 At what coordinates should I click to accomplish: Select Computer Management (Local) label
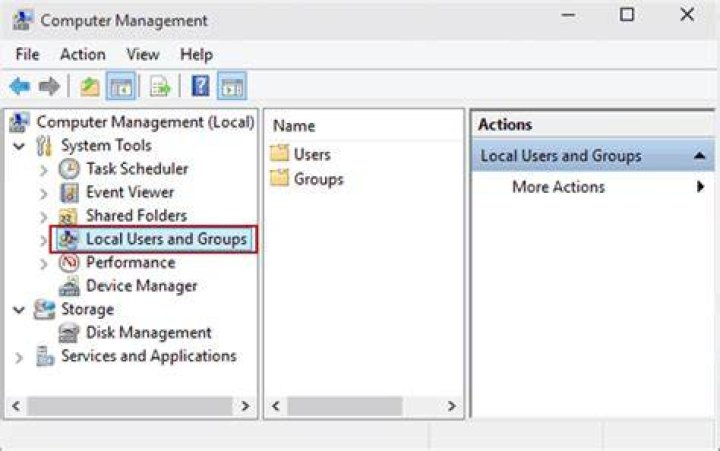point(145,122)
